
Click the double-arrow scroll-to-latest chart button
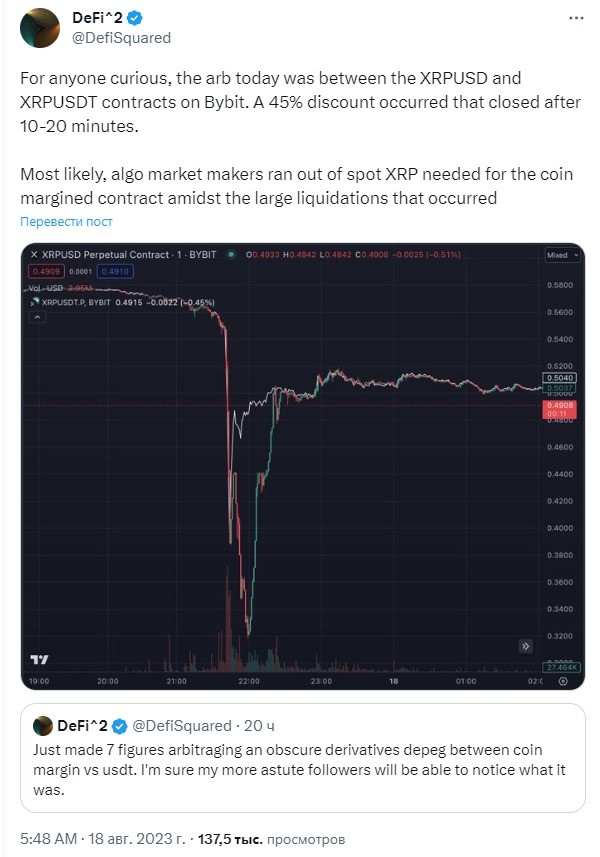click(x=525, y=647)
